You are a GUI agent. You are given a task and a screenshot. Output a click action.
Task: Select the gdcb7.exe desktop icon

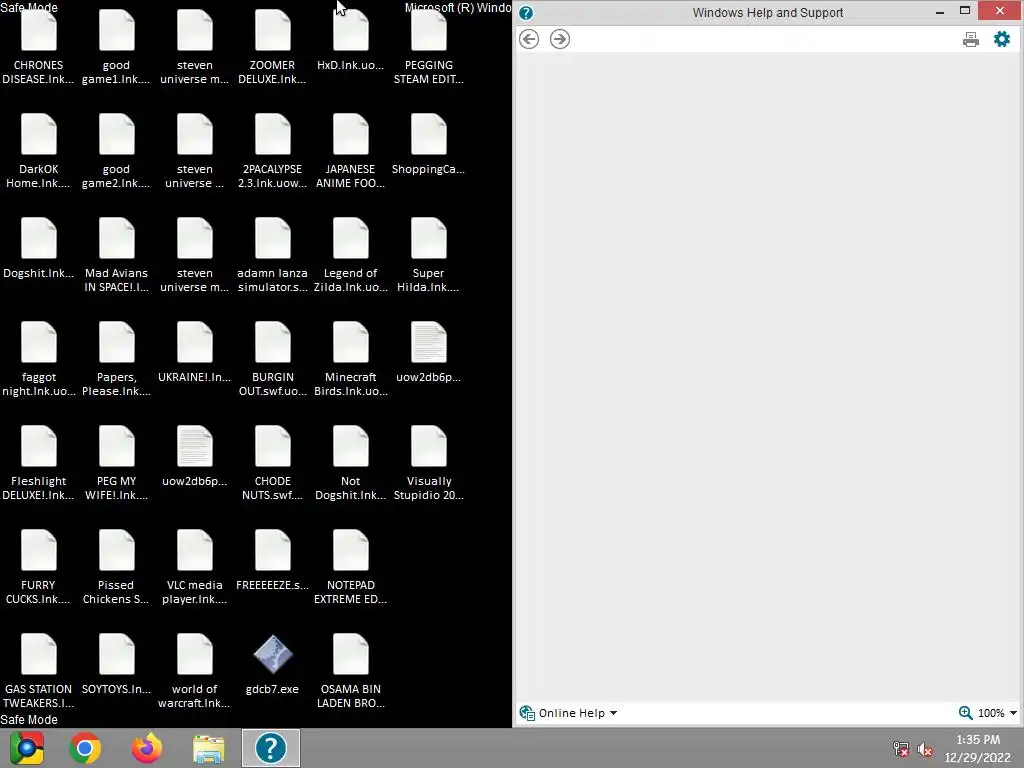272,664
